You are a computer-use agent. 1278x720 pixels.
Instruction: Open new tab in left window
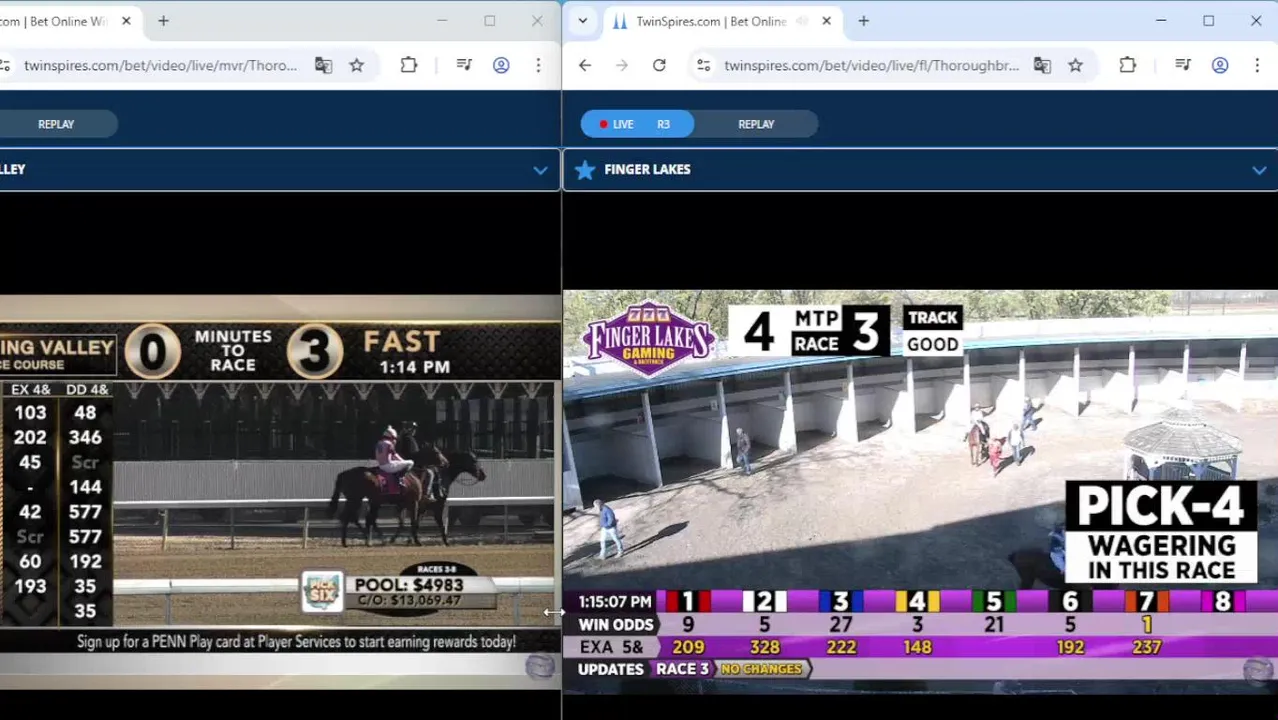tap(163, 21)
